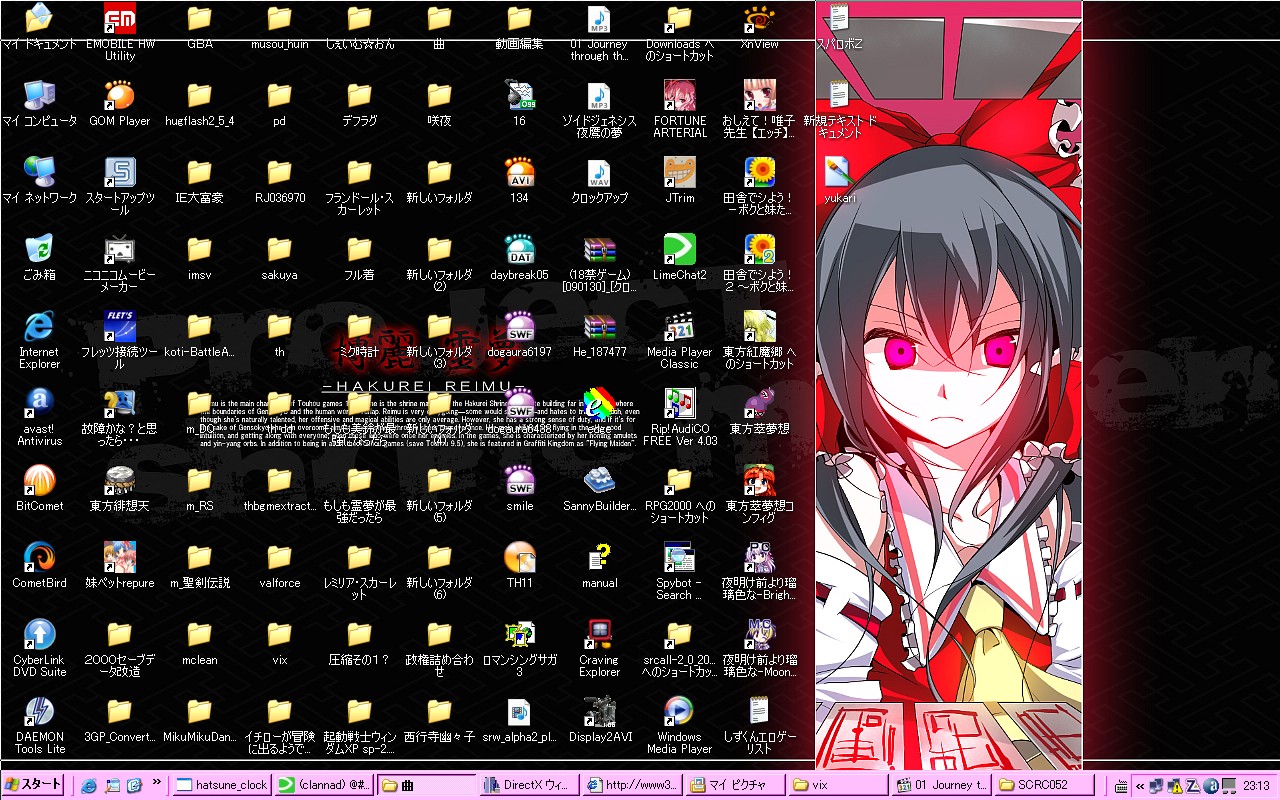Switch to 01 Journey t... taskbar button
The height and width of the screenshot is (800, 1280).
941,785
